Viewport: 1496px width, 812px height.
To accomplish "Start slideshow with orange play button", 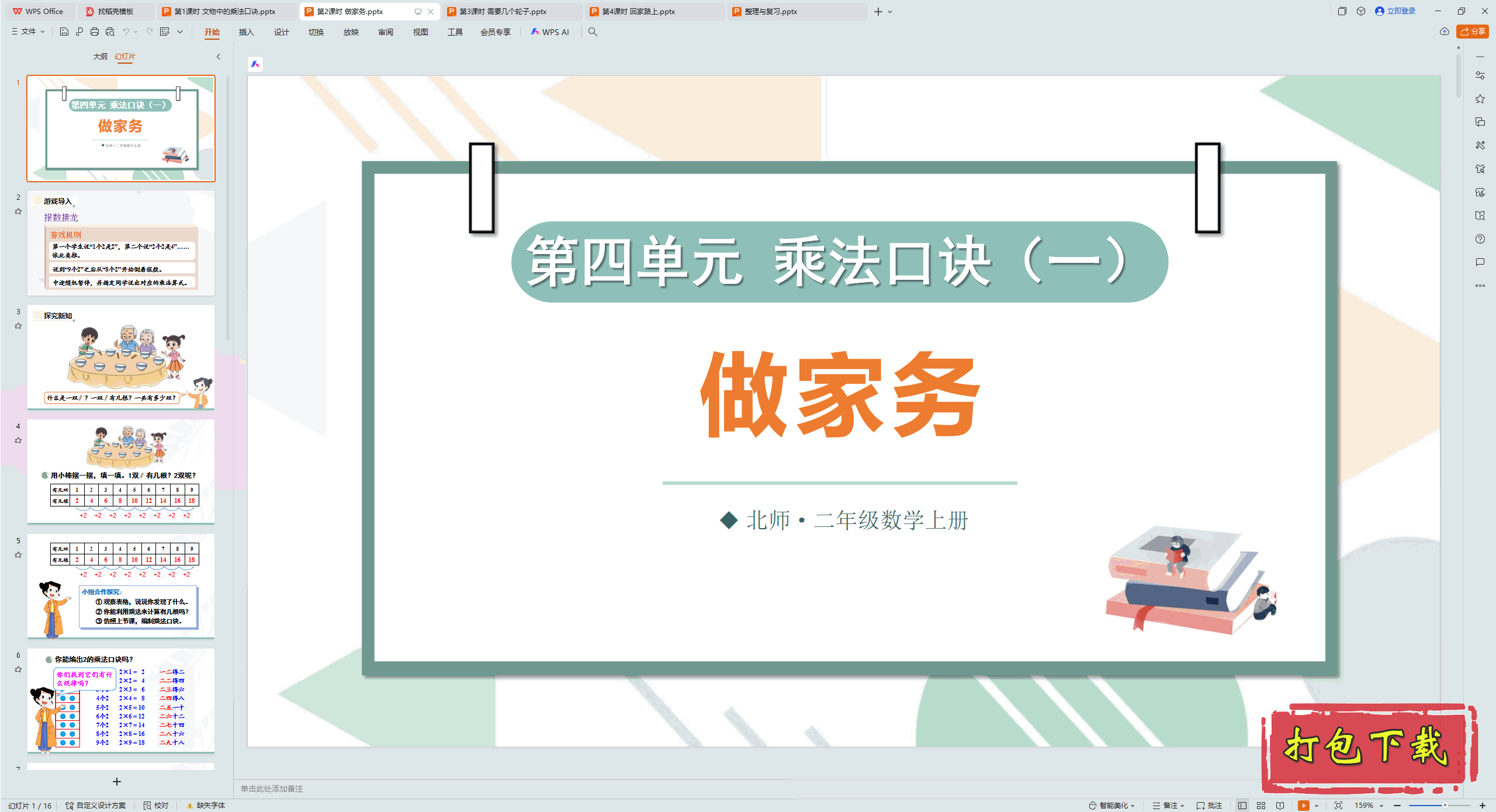I will click(x=1303, y=805).
